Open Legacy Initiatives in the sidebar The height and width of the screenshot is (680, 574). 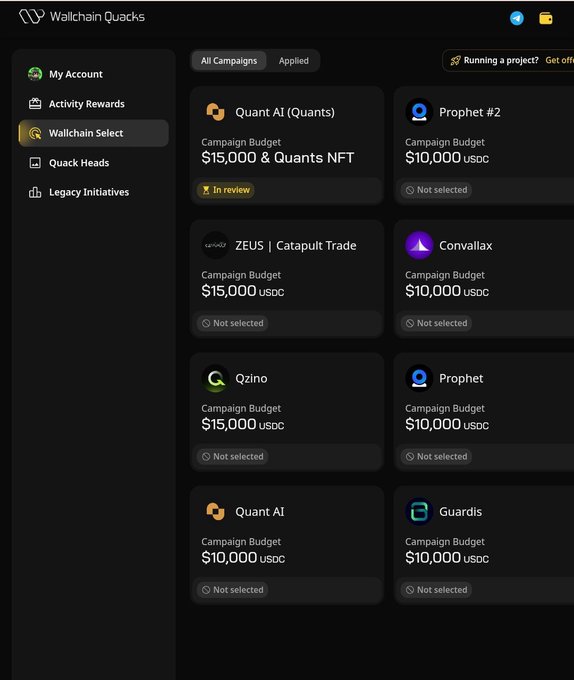click(x=94, y=192)
